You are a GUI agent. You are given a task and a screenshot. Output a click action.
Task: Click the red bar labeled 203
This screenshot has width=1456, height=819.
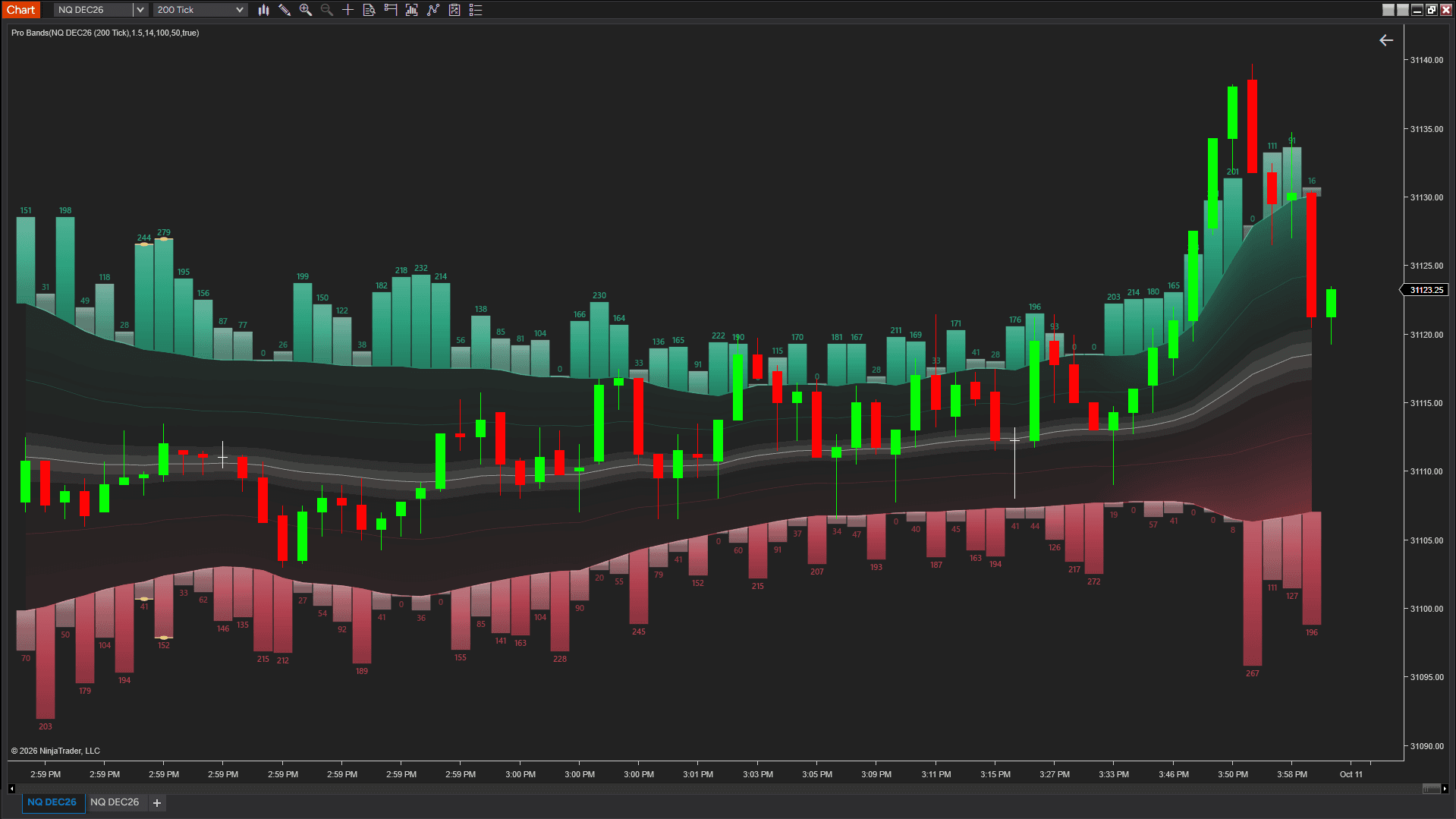click(46, 662)
